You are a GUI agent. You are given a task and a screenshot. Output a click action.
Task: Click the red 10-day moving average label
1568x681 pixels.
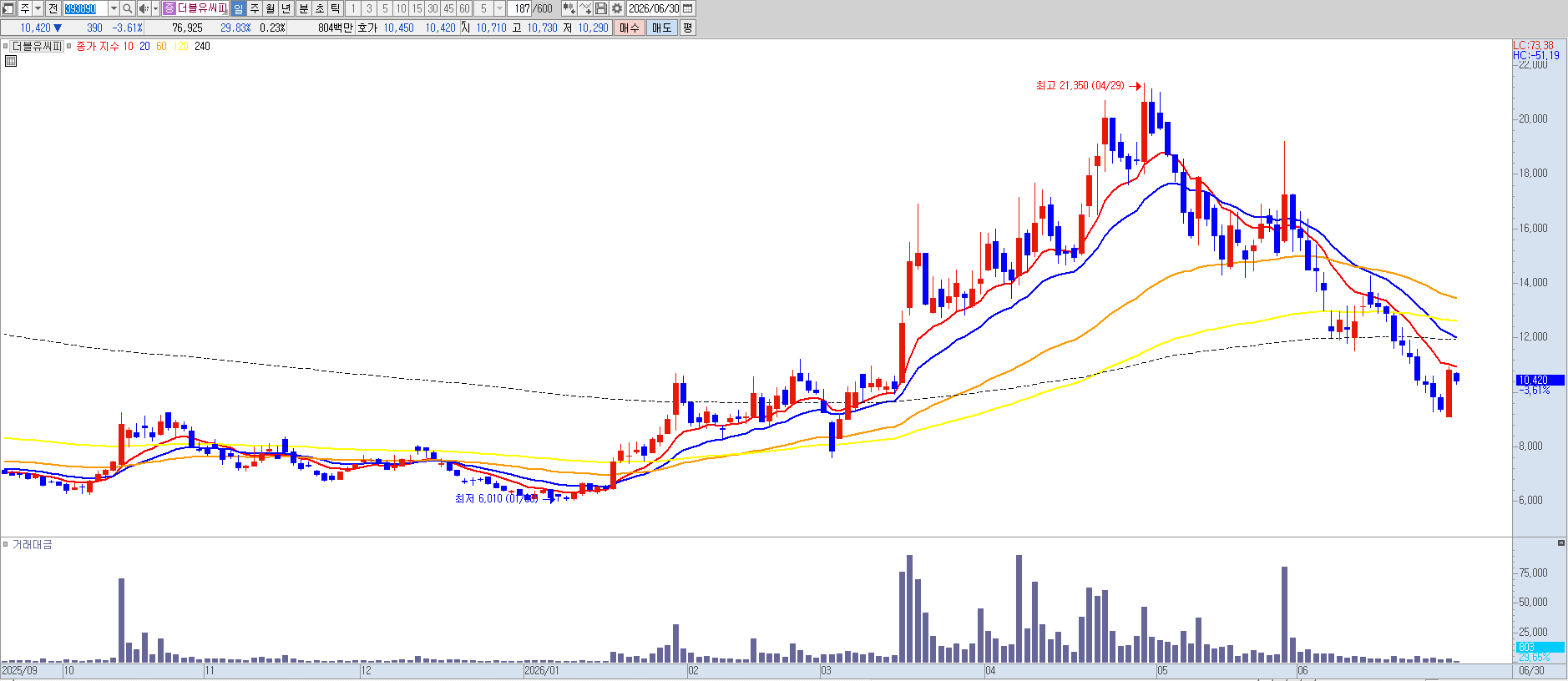129,46
